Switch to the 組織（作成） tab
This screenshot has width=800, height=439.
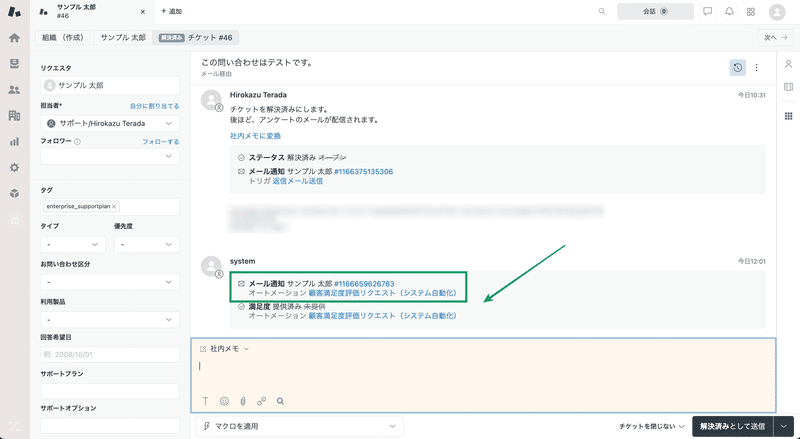(63, 38)
